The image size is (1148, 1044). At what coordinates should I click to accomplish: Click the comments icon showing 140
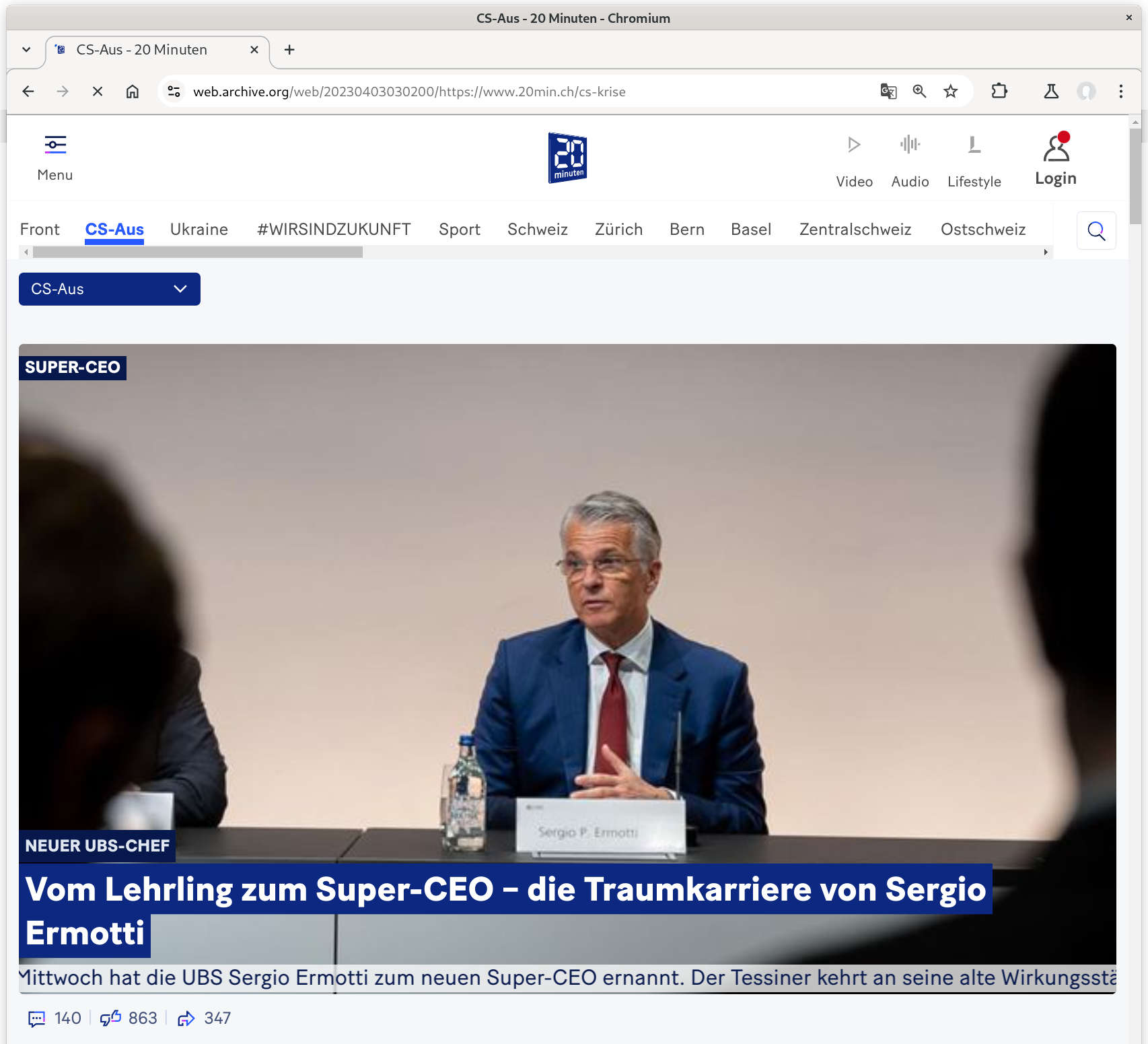pyautogui.click(x=36, y=1018)
